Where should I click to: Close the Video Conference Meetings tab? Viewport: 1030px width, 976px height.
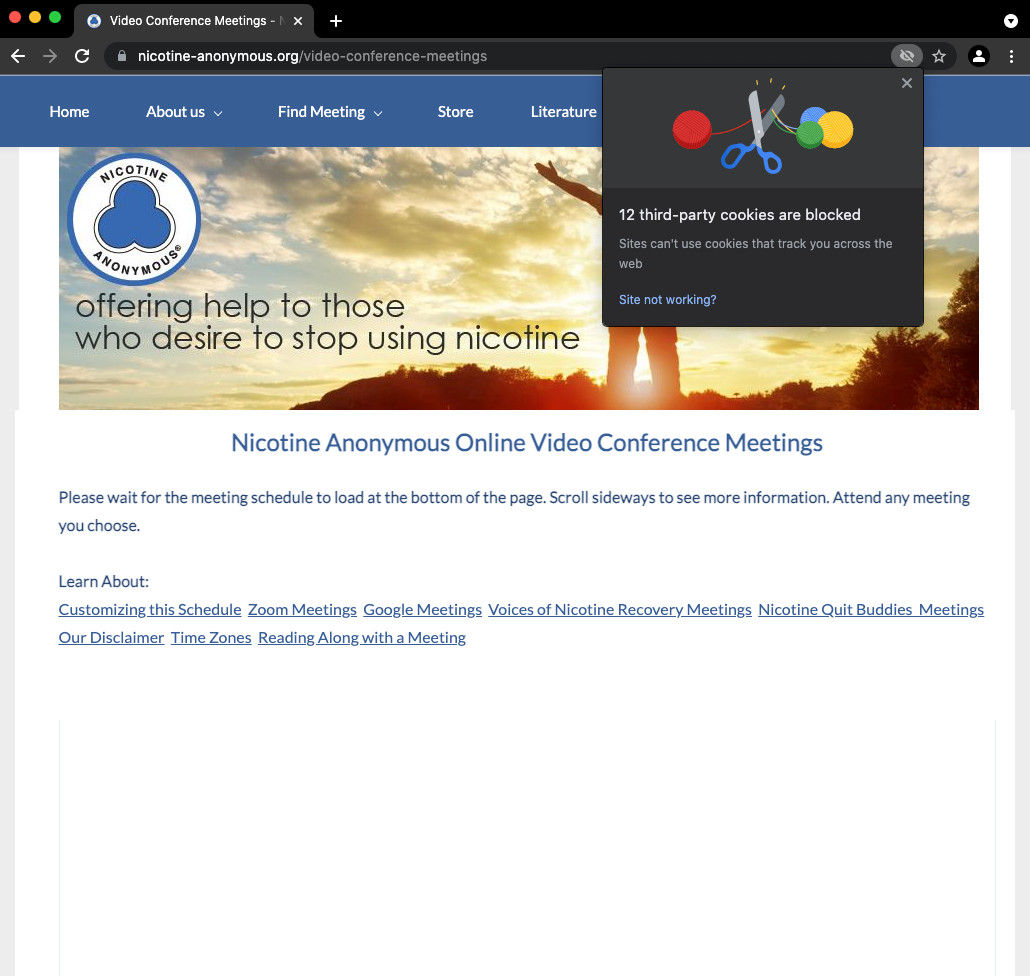[x=298, y=21]
